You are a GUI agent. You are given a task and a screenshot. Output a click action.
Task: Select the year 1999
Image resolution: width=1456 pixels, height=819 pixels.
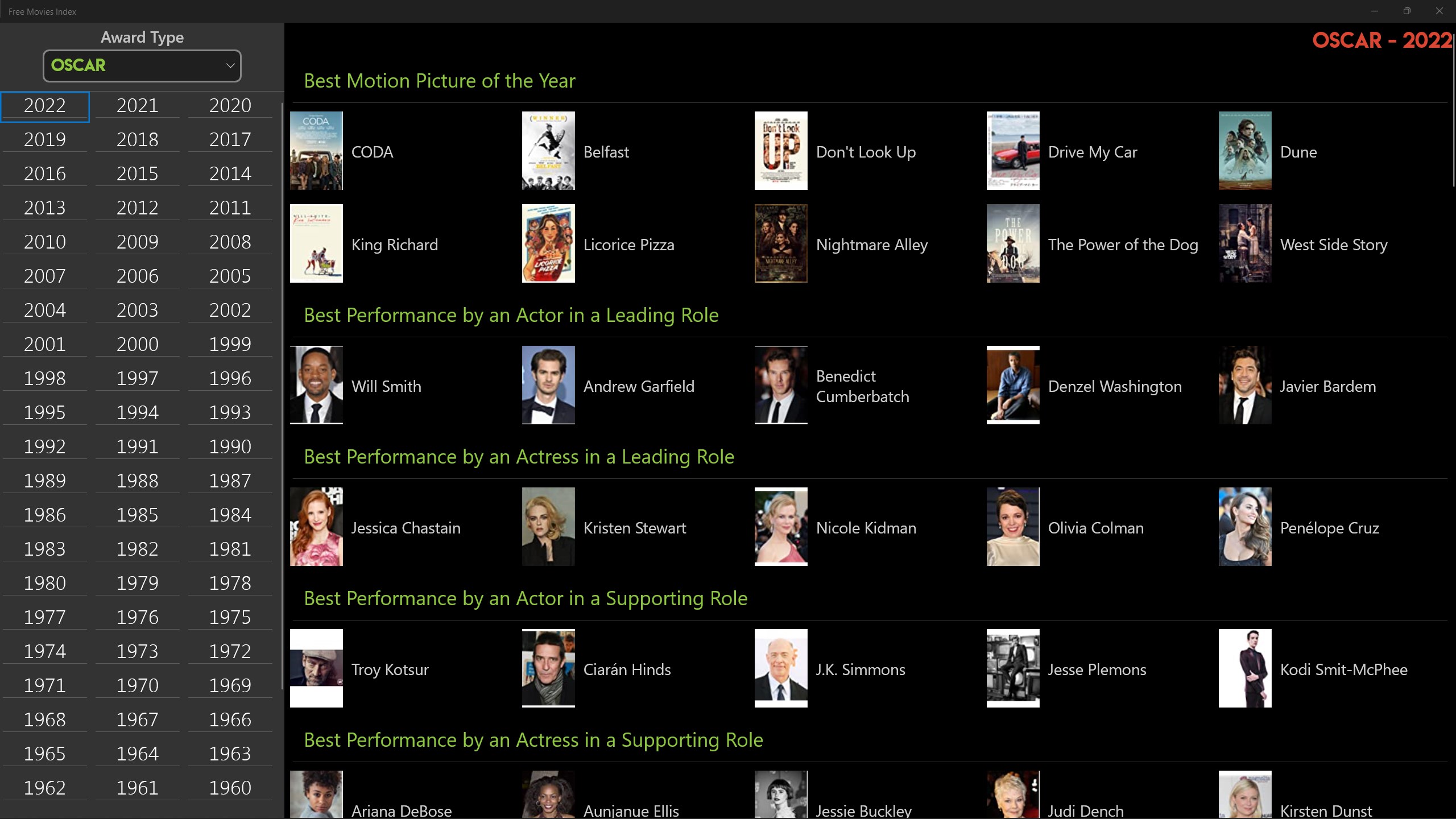click(x=230, y=344)
